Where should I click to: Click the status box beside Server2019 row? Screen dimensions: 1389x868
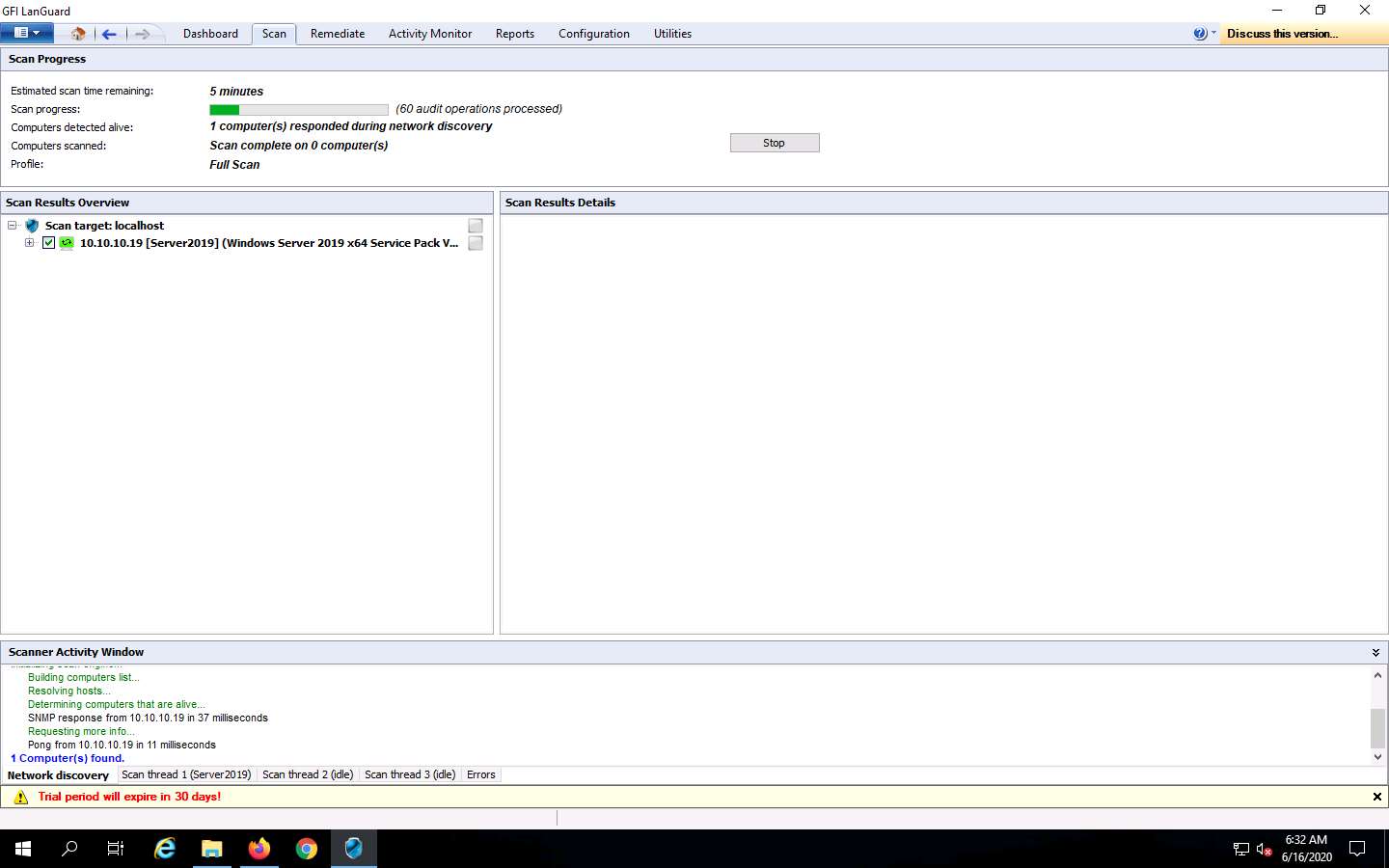(476, 243)
